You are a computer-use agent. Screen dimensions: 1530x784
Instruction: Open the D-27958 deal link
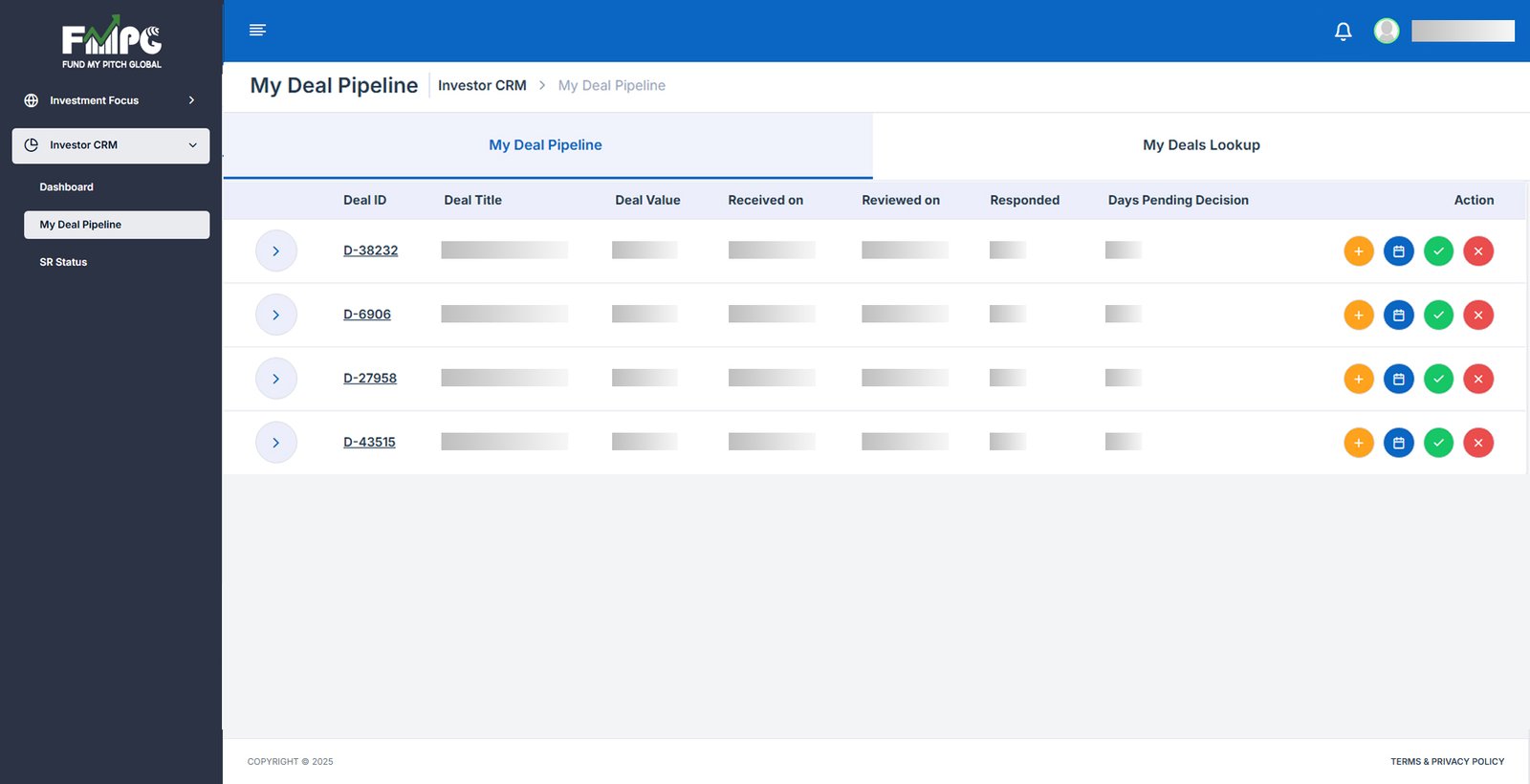(x=370, y=379)
